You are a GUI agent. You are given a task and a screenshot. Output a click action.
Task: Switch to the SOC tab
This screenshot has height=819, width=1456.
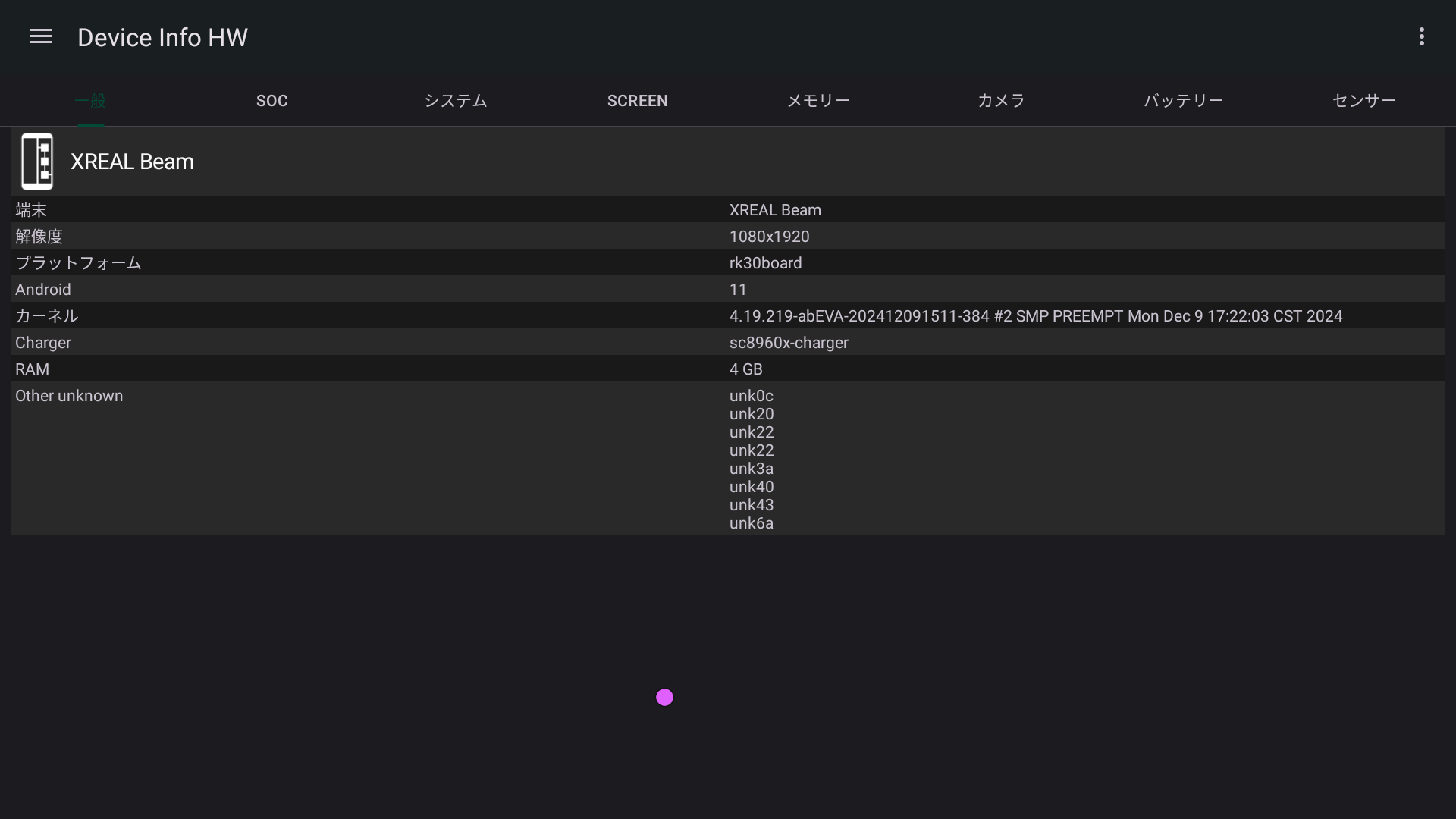pyautogui.click(x=271, y=101)
